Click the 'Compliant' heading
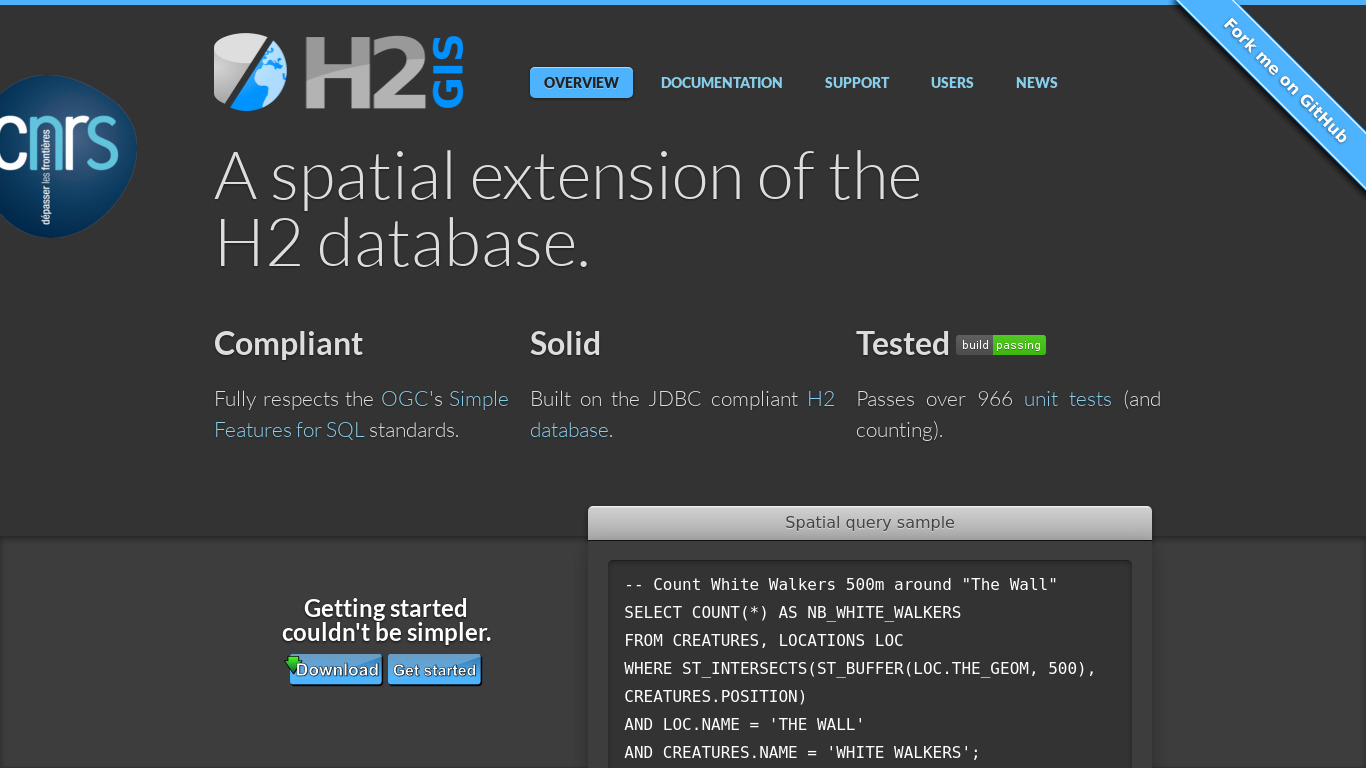 point(288,344)
